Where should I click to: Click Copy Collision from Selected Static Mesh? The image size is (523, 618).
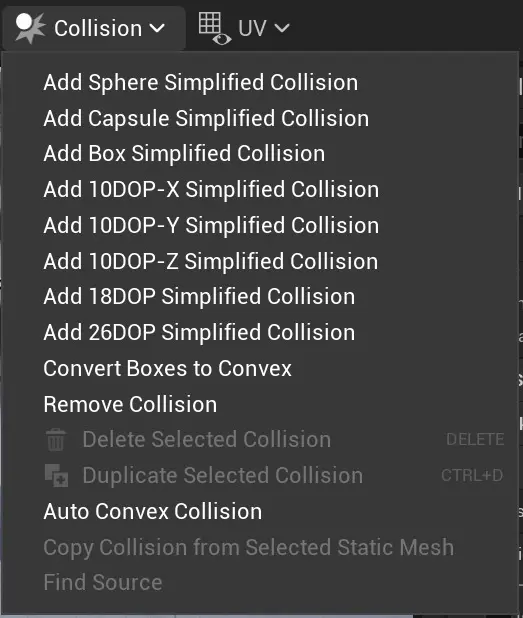249,547
